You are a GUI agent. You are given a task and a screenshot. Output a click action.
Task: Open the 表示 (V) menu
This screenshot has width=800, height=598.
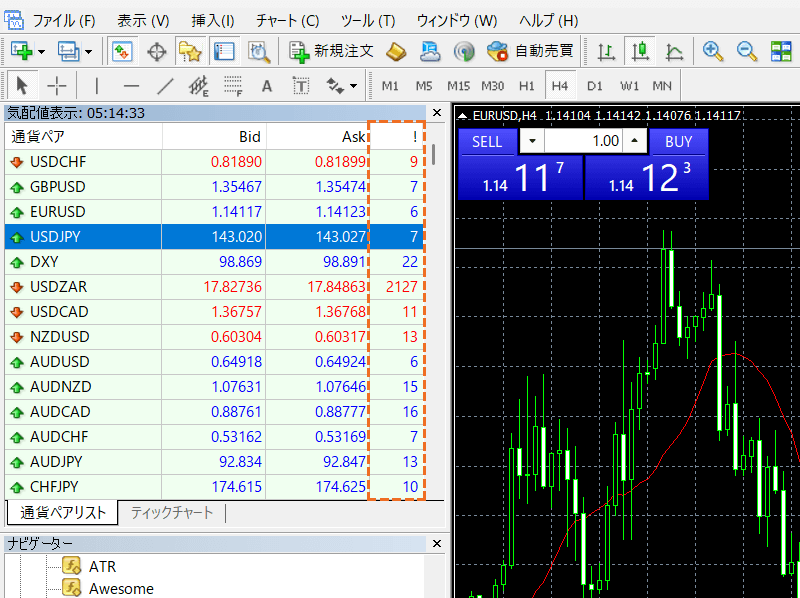click(x=143, y=21)
